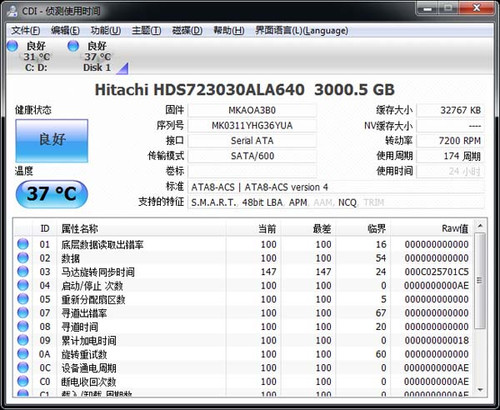This screenshot has width=500, height=410.
Task: Click status icon for attribute 01
Action: (x=23, y=244)
